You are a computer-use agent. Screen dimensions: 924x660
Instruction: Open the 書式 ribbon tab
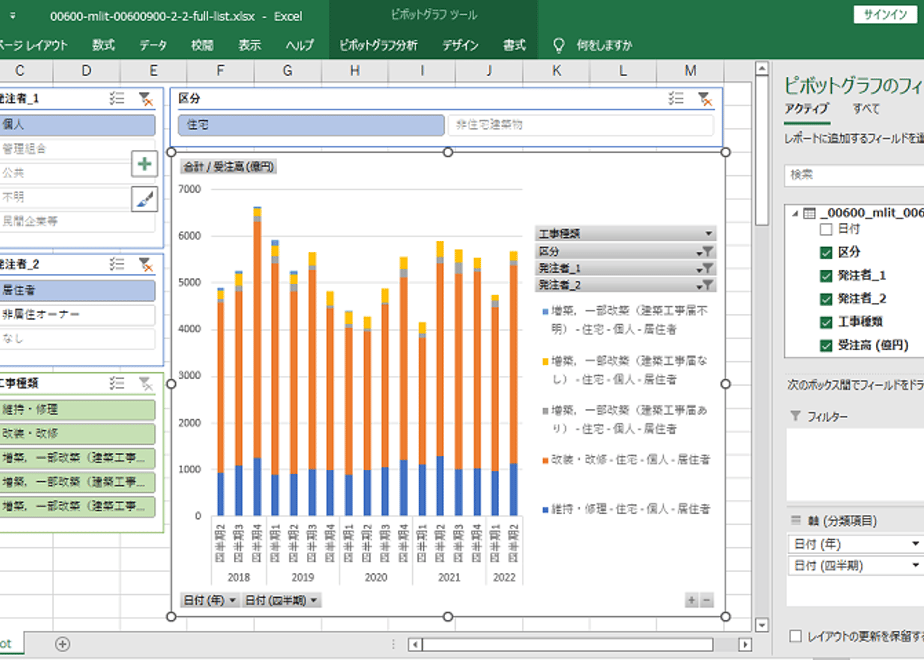coord(514,45)
